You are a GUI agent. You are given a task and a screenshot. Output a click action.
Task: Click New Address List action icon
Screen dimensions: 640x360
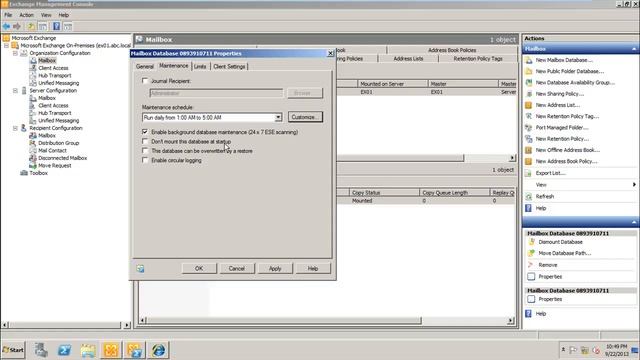[x=529, y=105]
